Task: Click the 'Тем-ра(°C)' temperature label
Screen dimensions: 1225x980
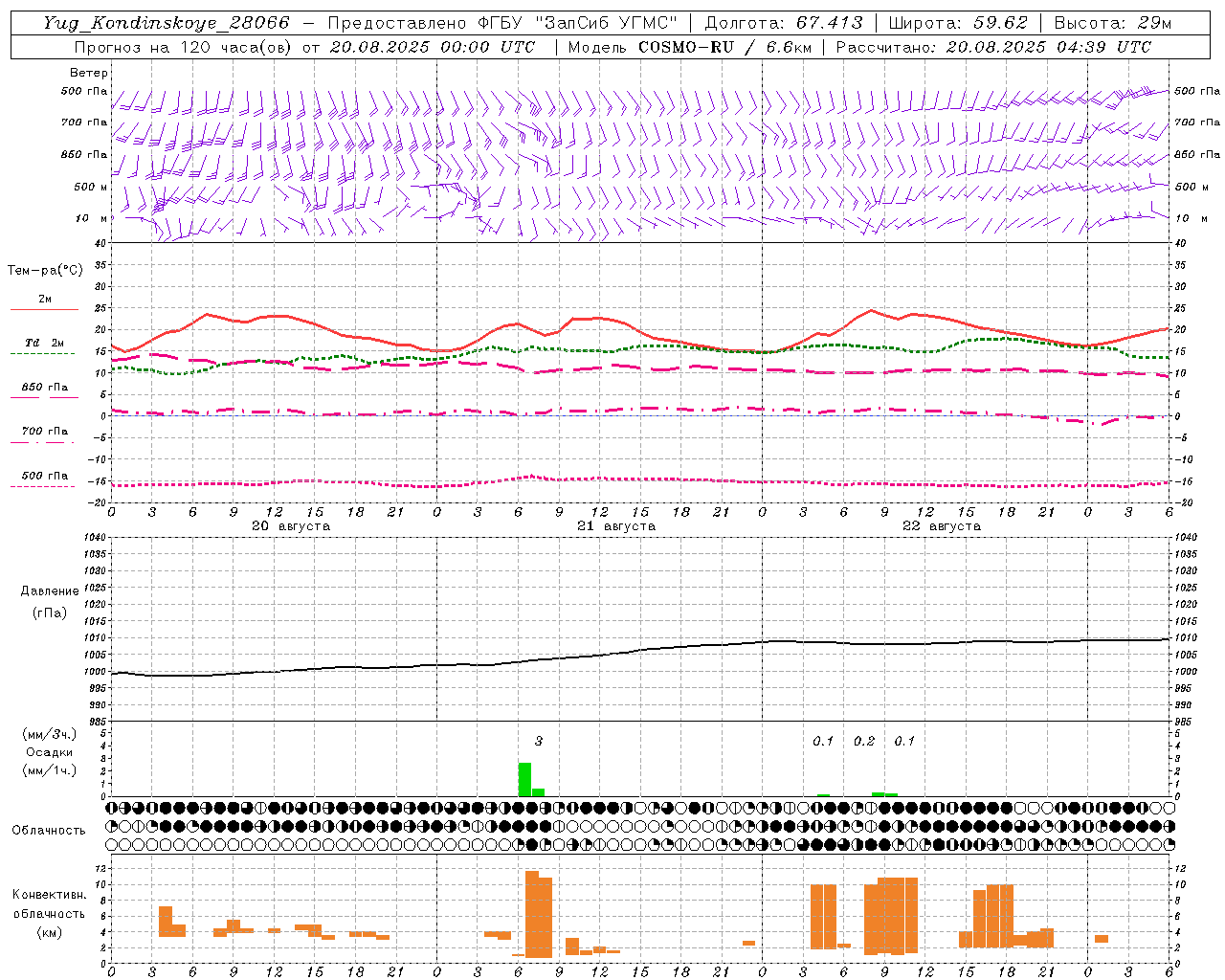Action: tap(45, 271)
